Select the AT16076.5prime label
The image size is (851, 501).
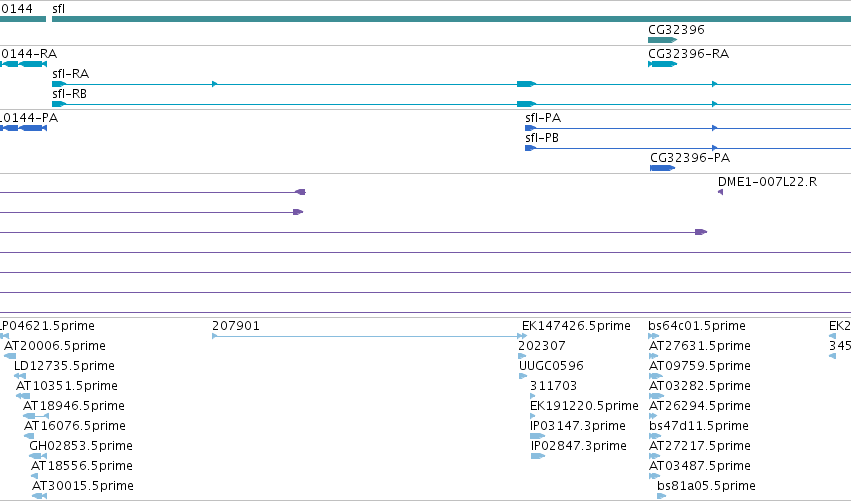(x=75, y=426)
